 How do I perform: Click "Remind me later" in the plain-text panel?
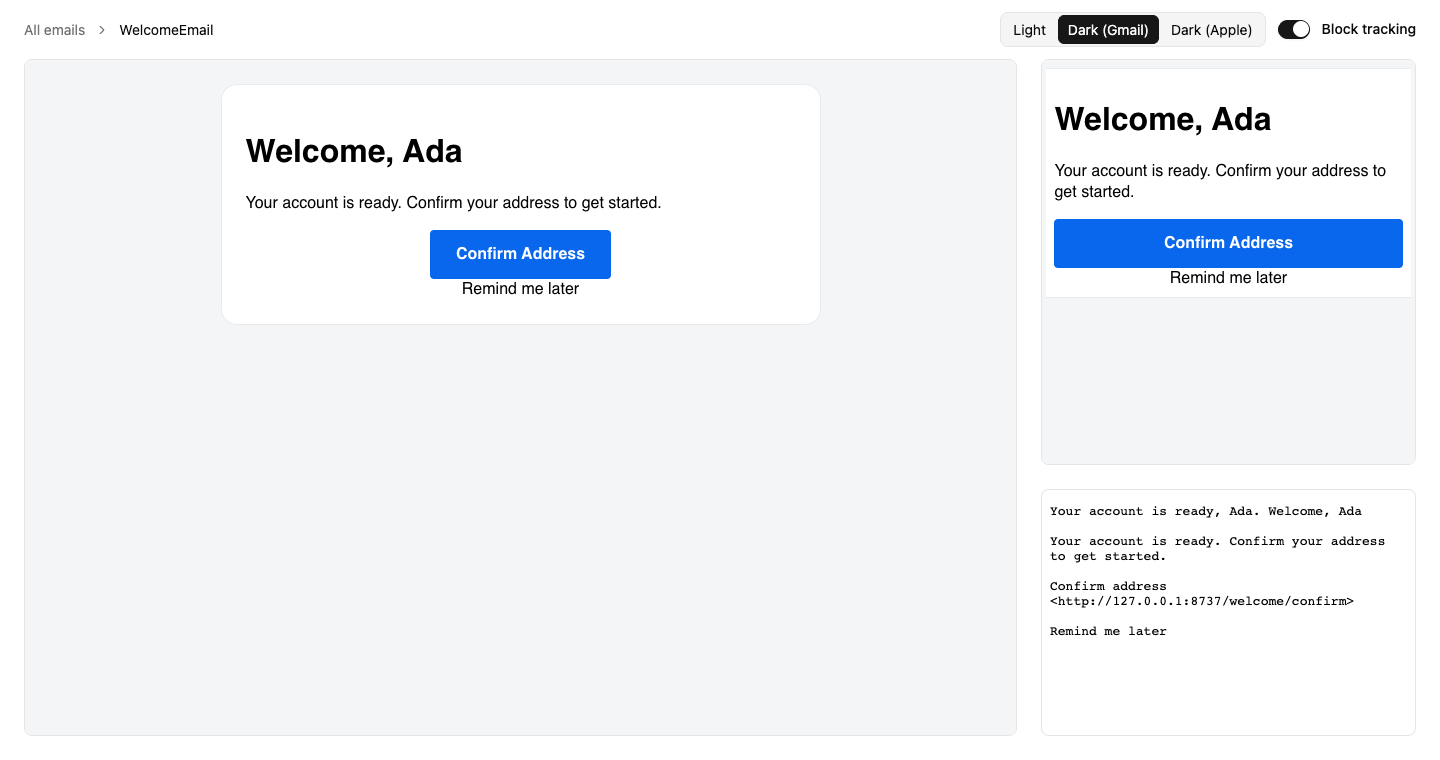1108,631
